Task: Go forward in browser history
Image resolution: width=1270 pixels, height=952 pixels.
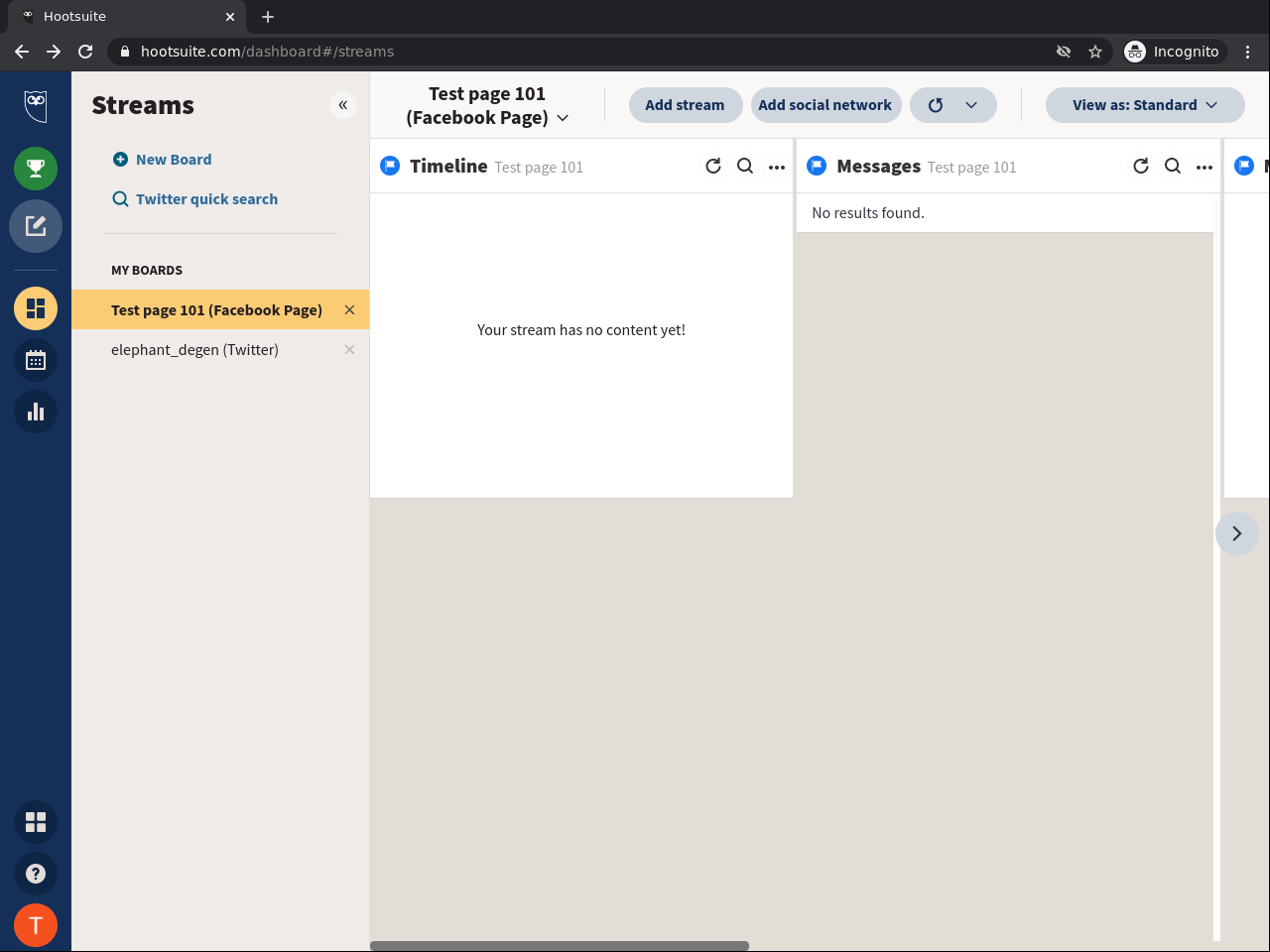Action: coord(54,52)
